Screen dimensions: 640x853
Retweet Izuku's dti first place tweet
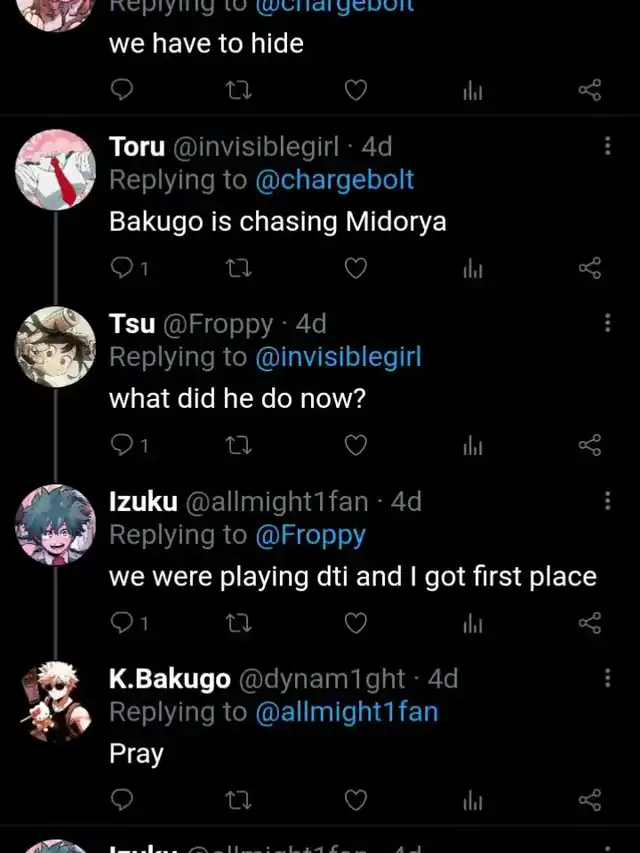(x=238, y=623)
